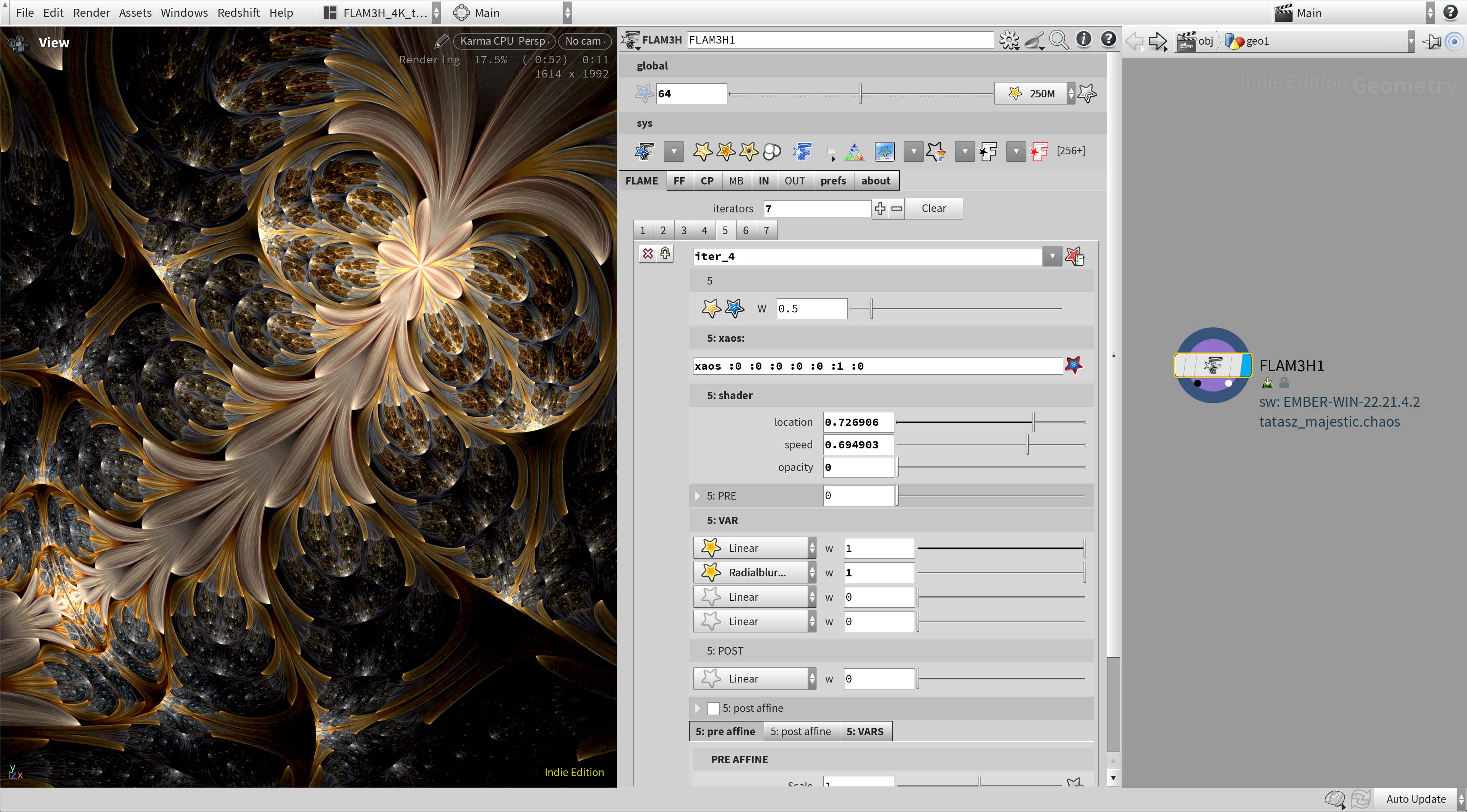Click the blue star icon beside W
The image size is (1467, 812).
[x=734, y=309]
